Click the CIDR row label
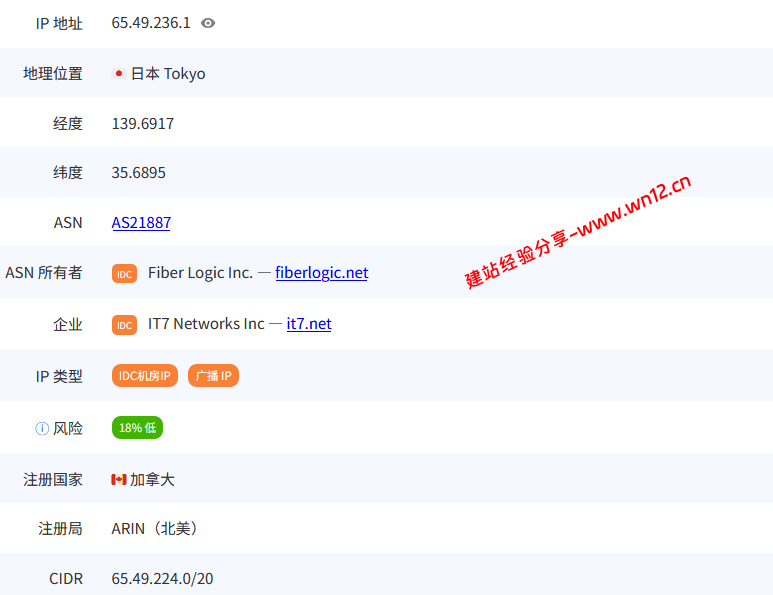Image resolution: width=773 pixels, height=595 pixels. [x=66, y=578]
